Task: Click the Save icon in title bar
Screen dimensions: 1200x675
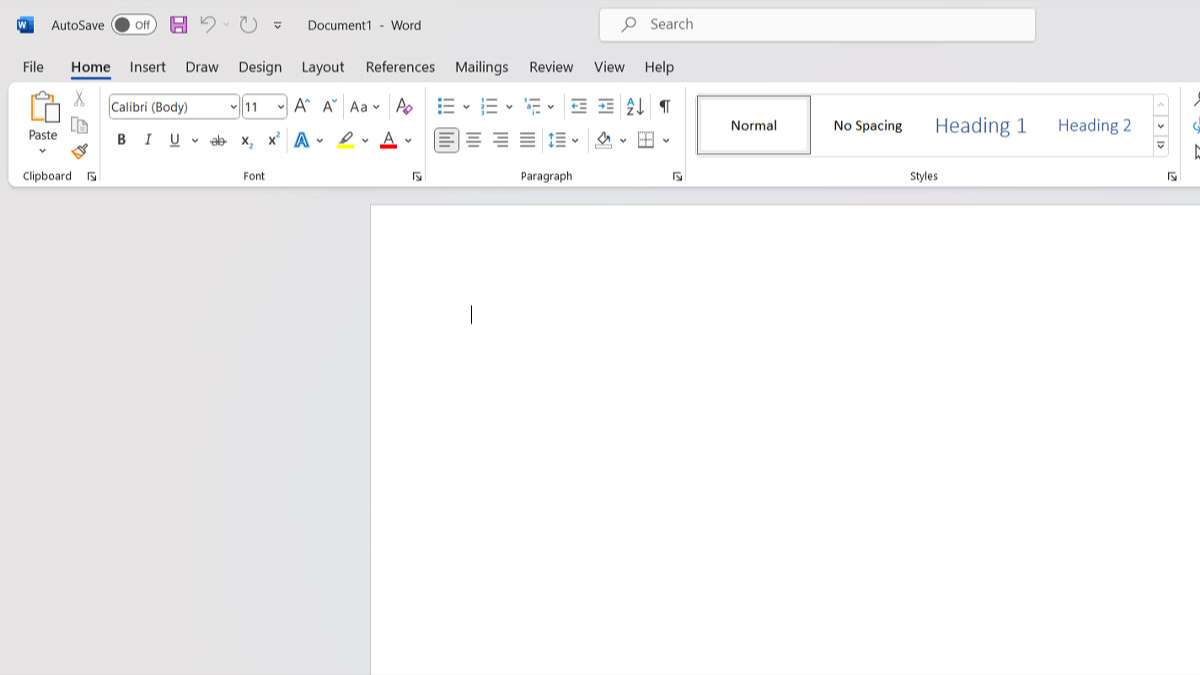Action: coord(178,25)
